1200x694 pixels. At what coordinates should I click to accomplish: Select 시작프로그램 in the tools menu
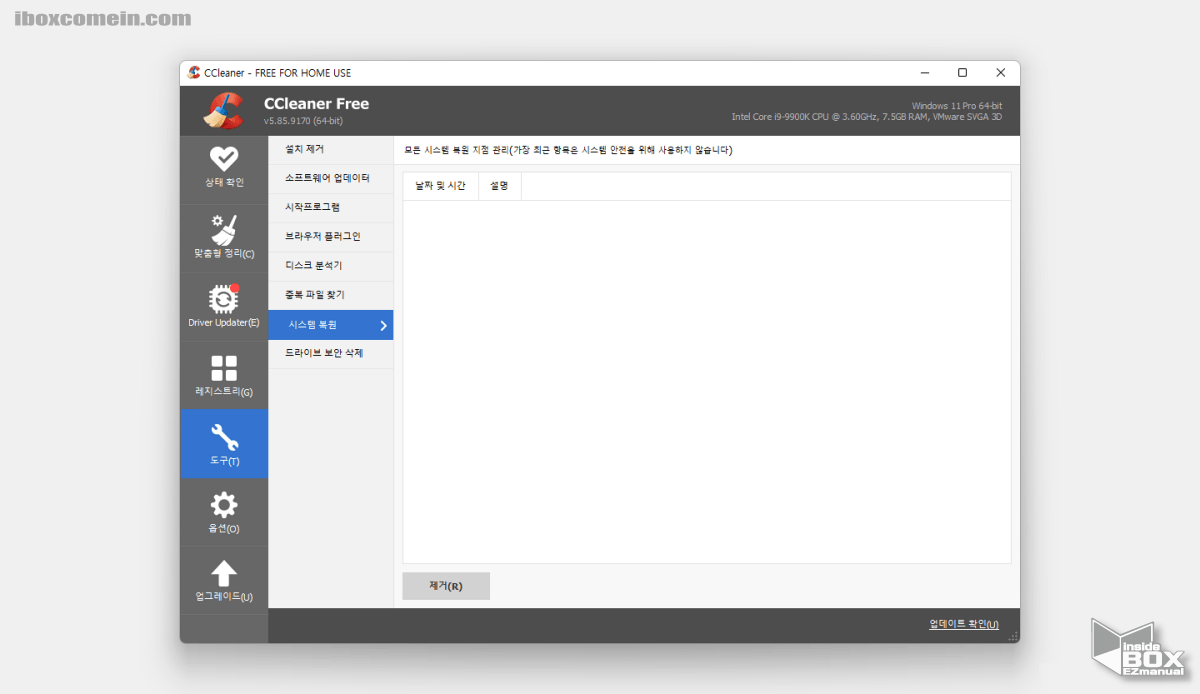(316, 207)
